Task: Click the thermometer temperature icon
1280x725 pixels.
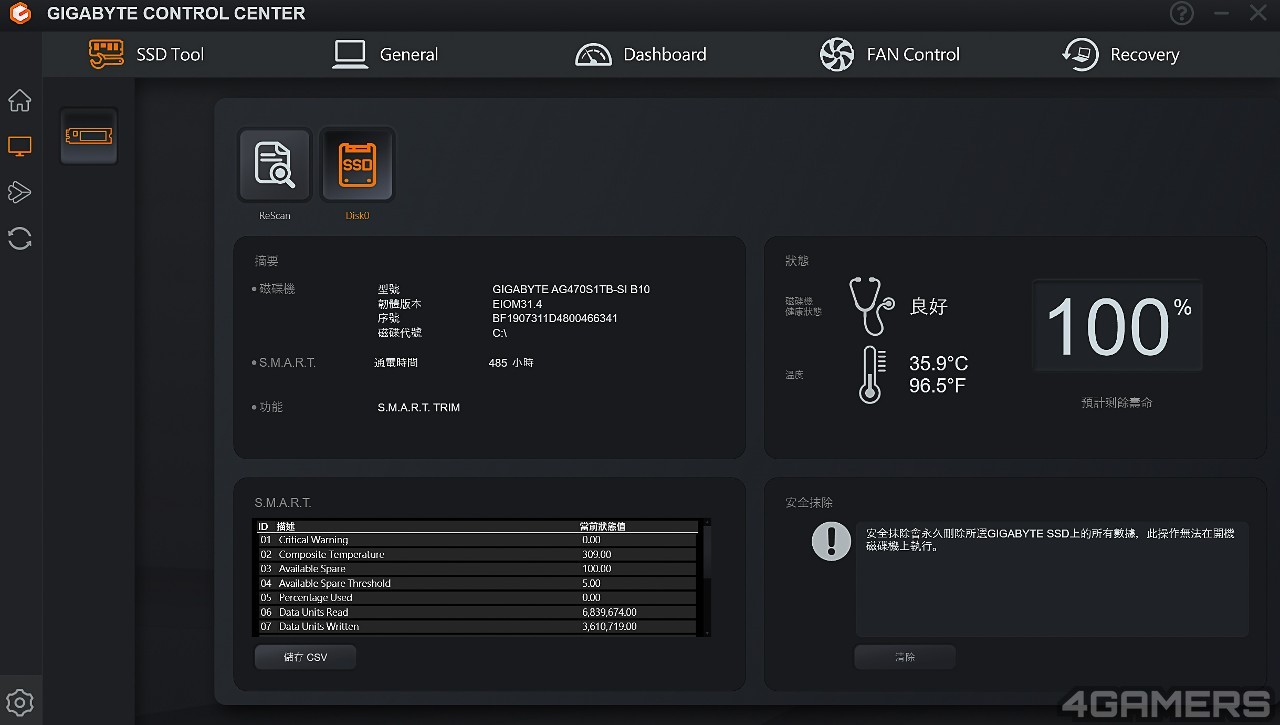Action: point(871,374)
